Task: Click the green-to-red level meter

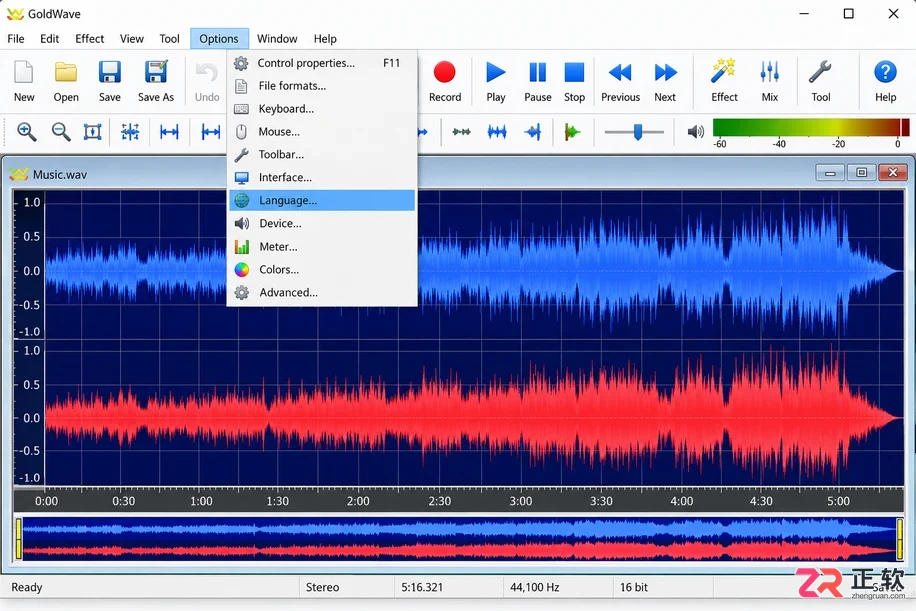Action: pyautogui.click(x=811, y=127)
